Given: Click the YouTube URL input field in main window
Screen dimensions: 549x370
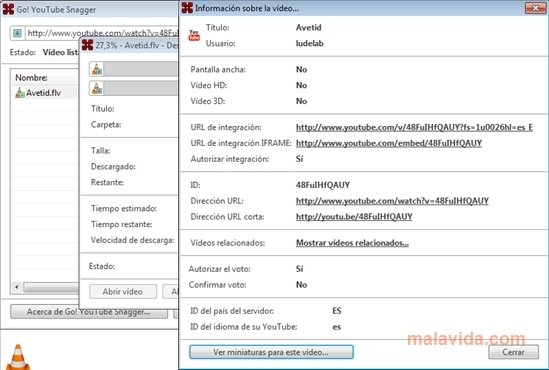Looking at the screenshot, I should click(x=102, y=33).
